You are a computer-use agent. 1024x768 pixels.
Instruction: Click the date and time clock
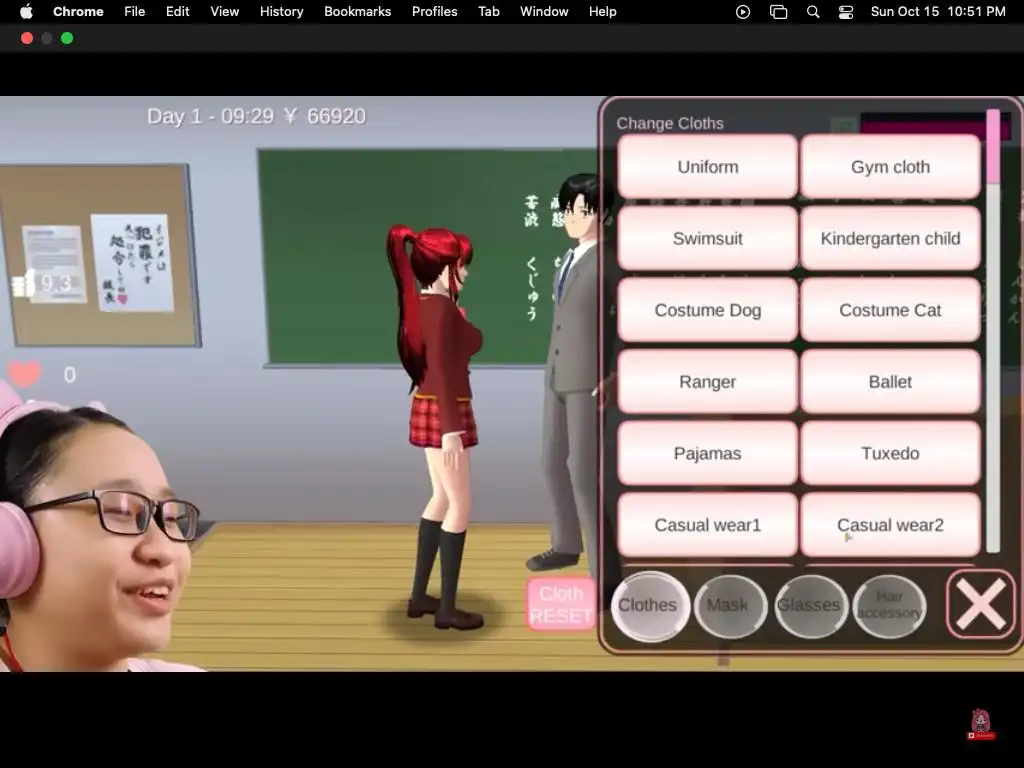click(x=938, y=11)
